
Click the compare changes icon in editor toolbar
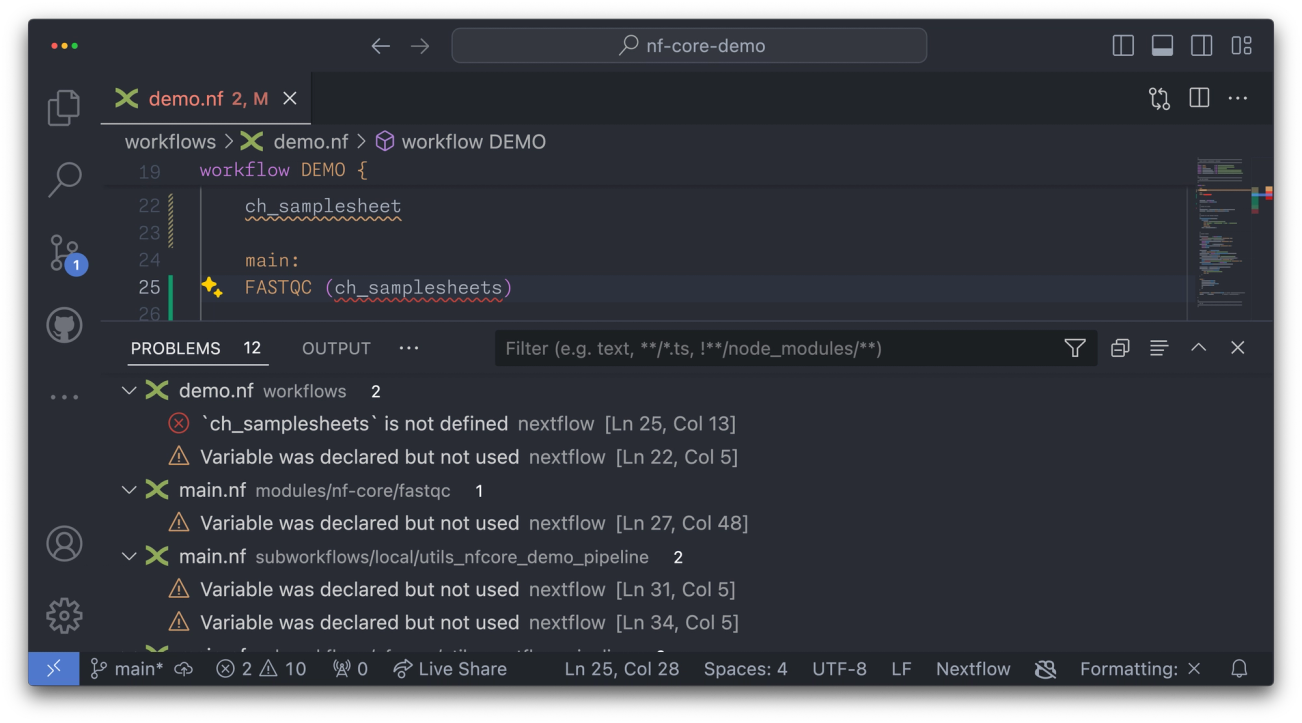1159,98
